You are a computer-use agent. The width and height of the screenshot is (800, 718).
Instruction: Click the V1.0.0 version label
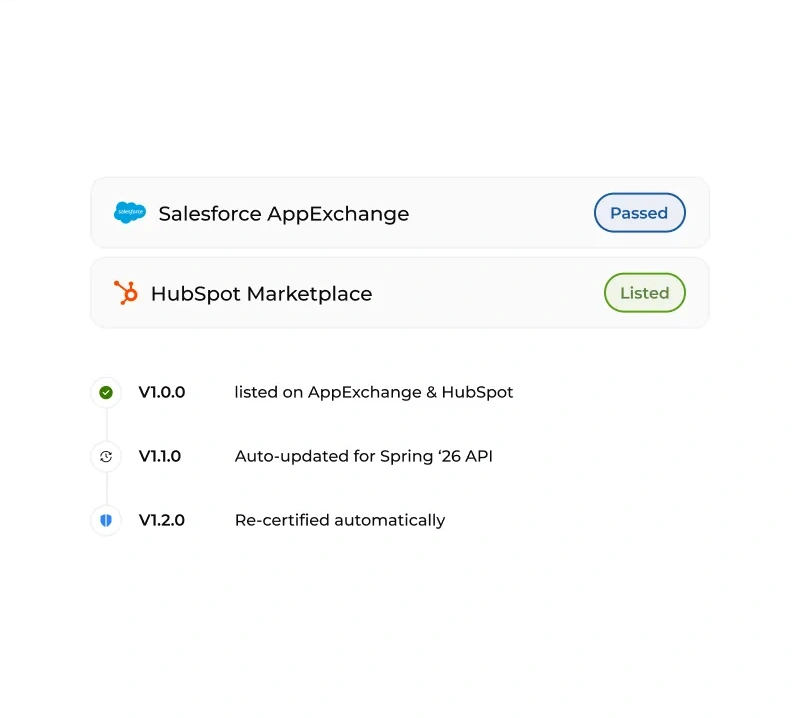[162, 392]
